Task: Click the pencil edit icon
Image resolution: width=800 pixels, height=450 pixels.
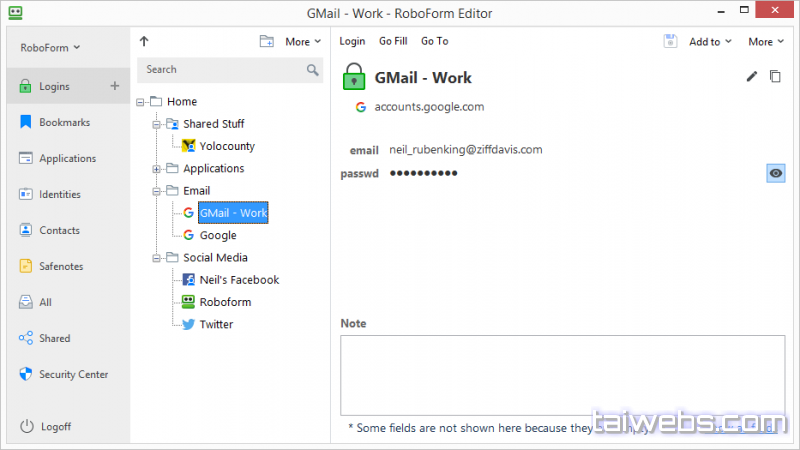Action: (x=752, y=77)
